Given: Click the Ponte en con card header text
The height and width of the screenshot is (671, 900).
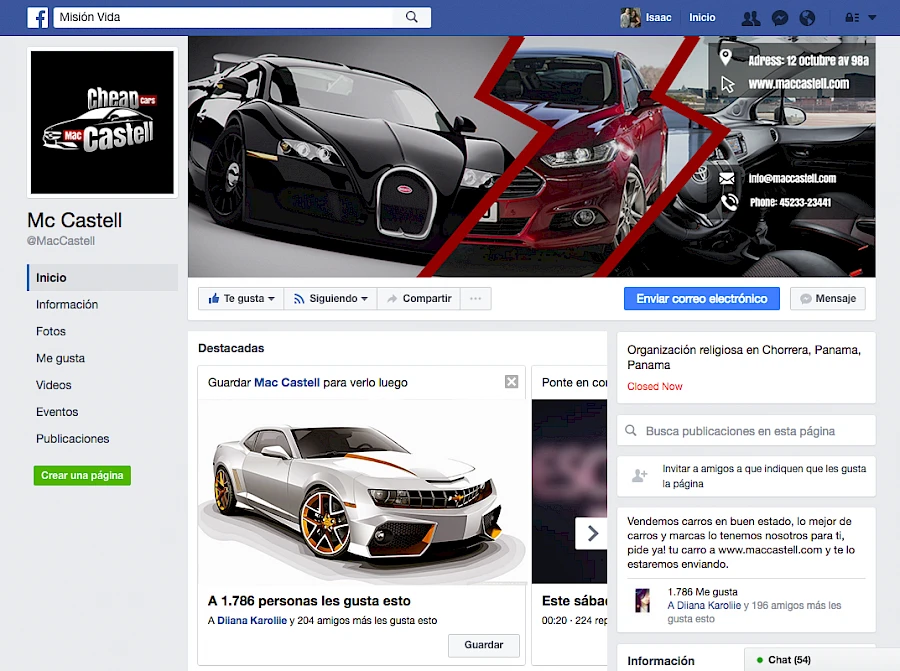Looking at the screenshot, I should (575, 383).
